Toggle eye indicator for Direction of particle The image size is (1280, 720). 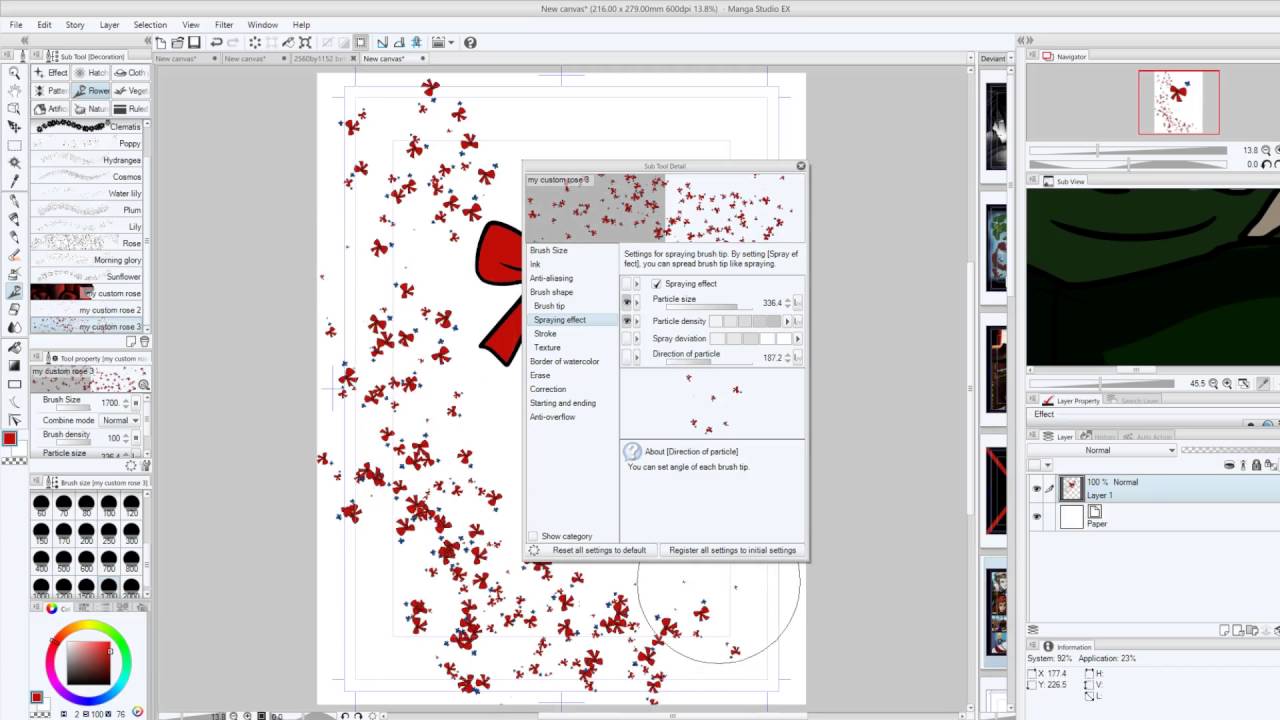(627, 357)
